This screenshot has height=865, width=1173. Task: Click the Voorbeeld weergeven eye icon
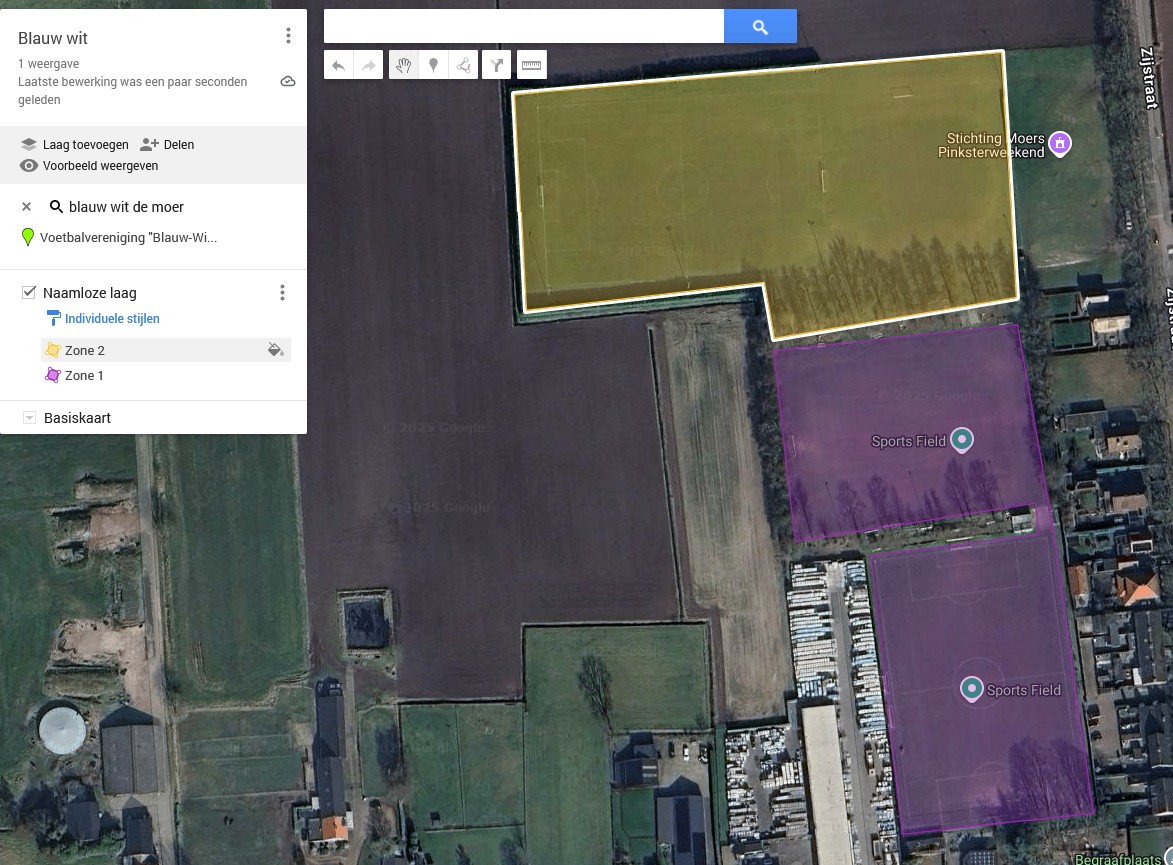[28, 165]
